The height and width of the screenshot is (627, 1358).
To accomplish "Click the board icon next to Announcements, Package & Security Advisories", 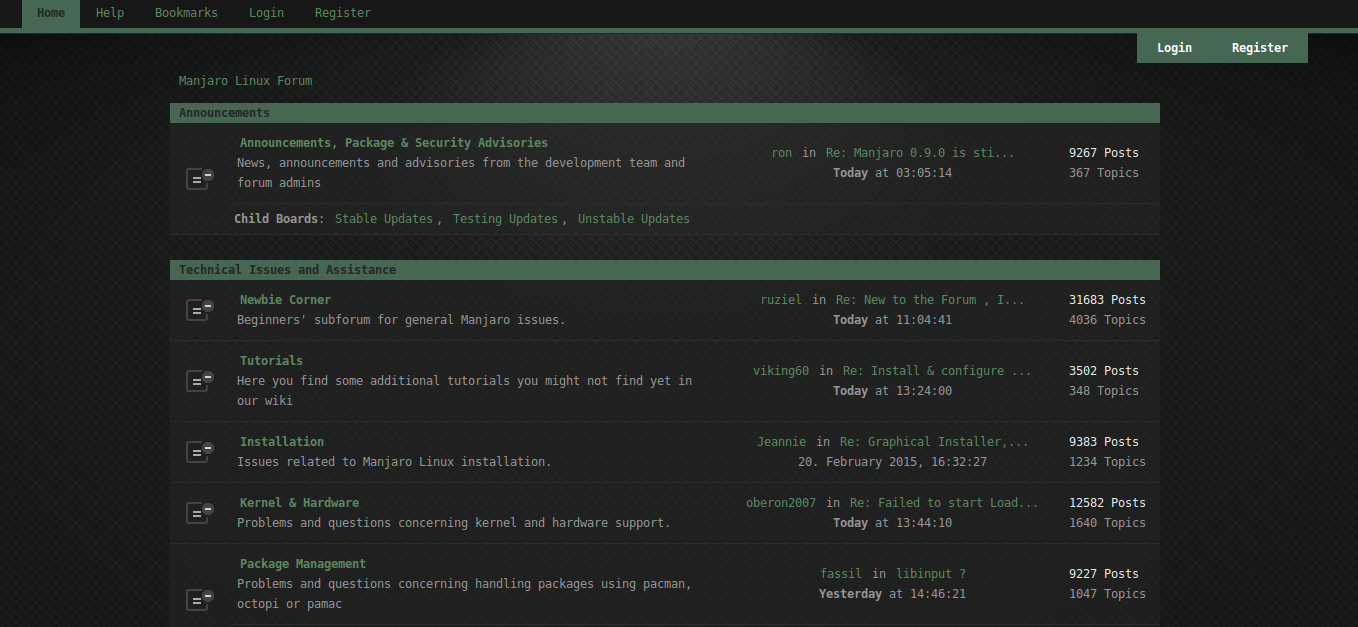I will pos(199,178).
